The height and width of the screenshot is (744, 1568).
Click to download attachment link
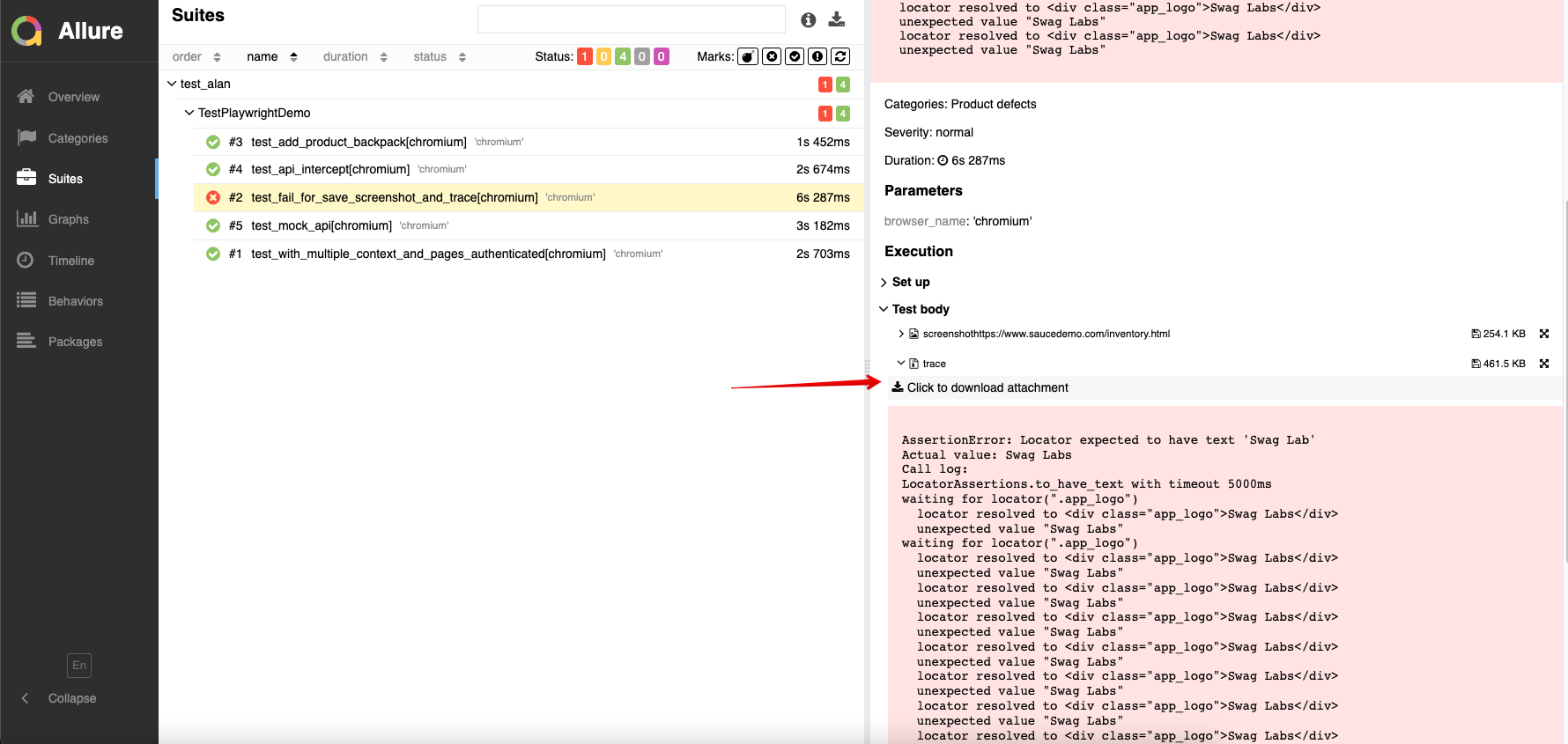[980, 387]
